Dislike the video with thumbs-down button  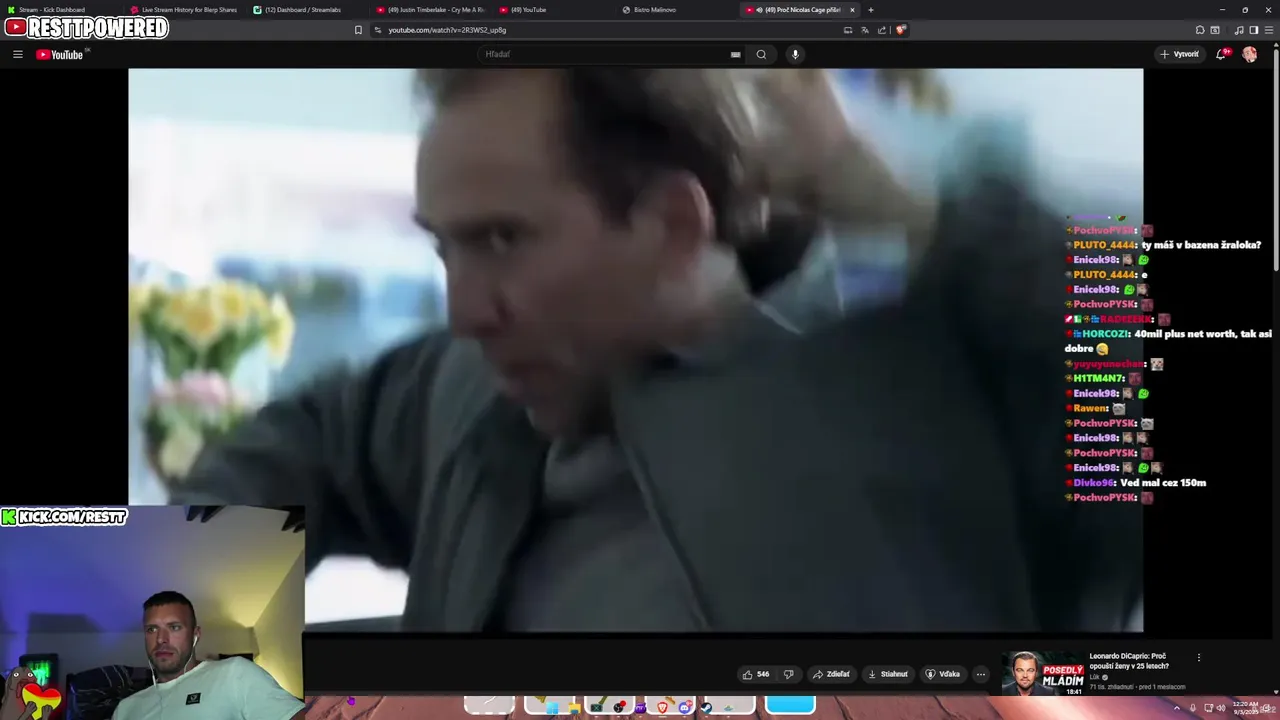pos(788,674)
